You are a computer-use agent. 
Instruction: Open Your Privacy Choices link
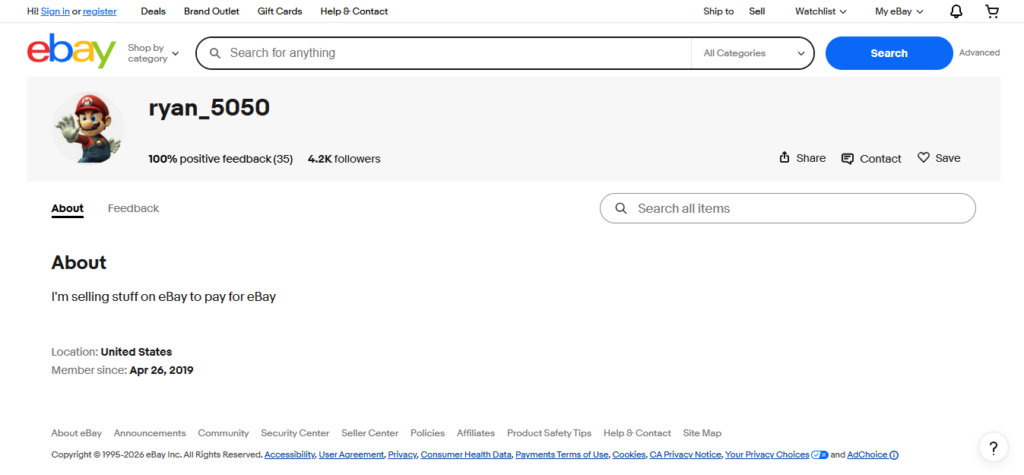(767, 455)
